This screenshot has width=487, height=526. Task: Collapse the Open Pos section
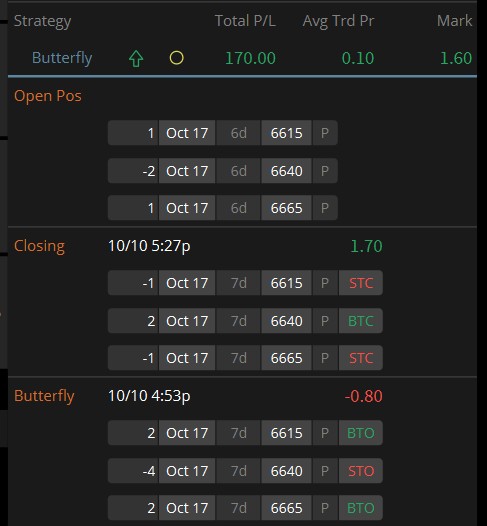click(48, 96)
